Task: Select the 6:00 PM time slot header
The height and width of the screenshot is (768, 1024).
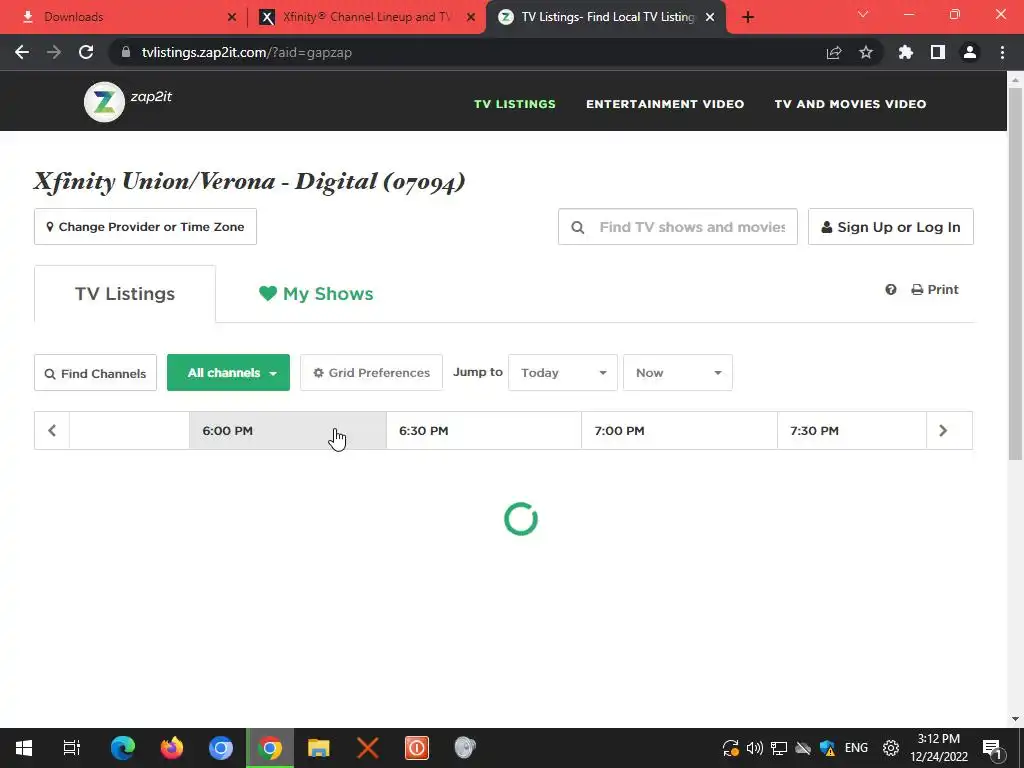Action: pyautogui.click(x=288, y=430)
